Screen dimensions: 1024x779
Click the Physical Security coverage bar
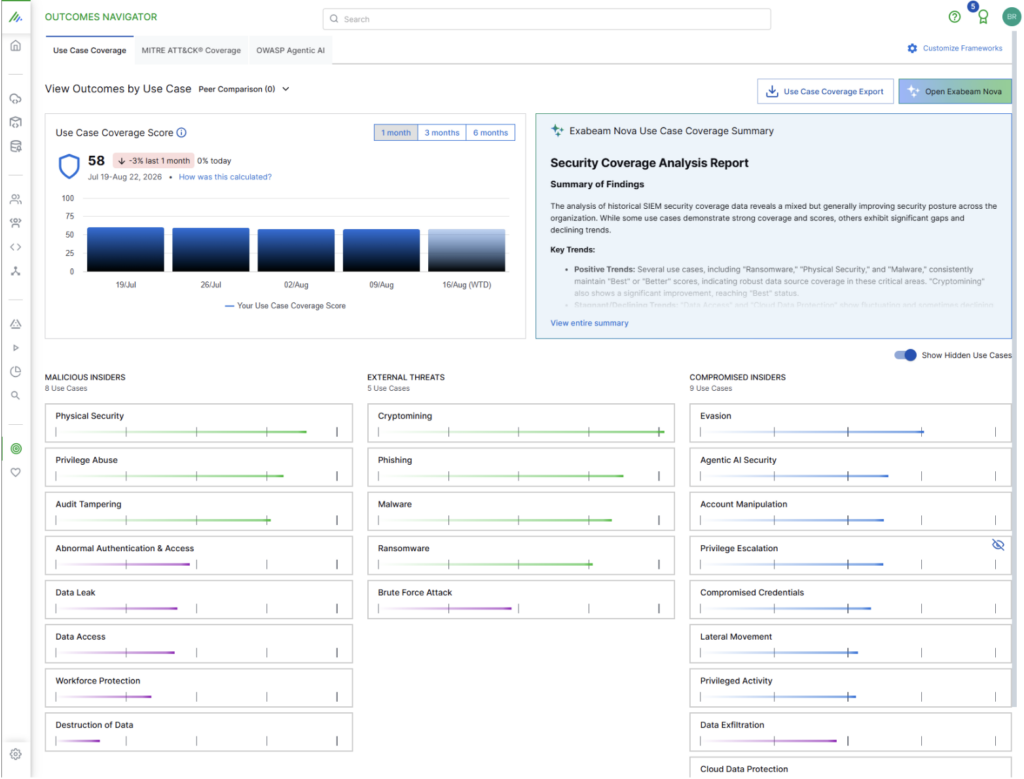pos(197,432)
